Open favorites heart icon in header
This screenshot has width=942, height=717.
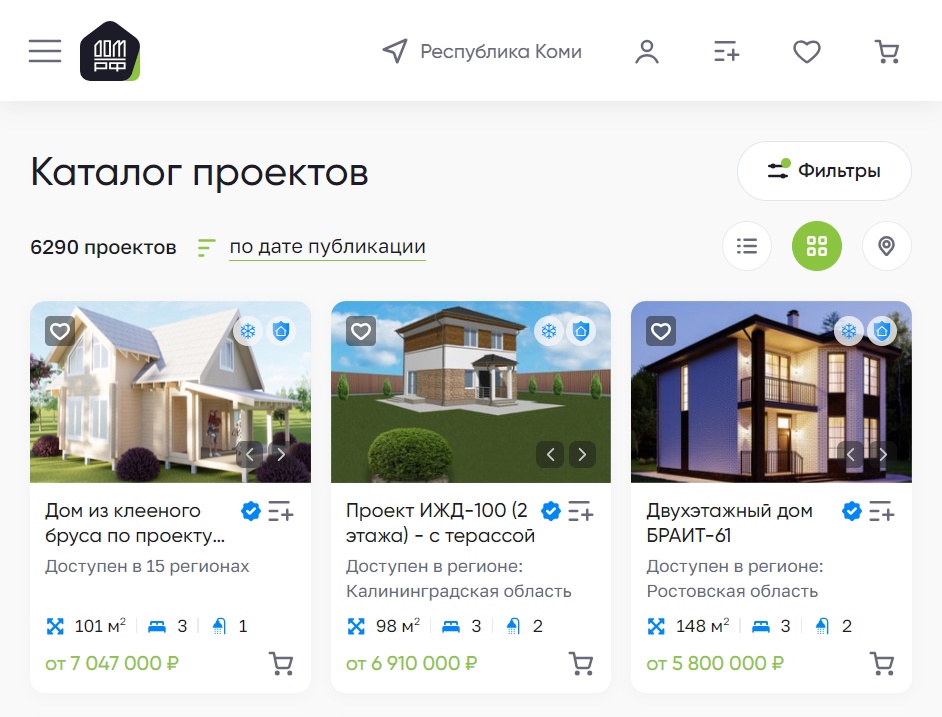pyautogui.click(x=807, y=52)
